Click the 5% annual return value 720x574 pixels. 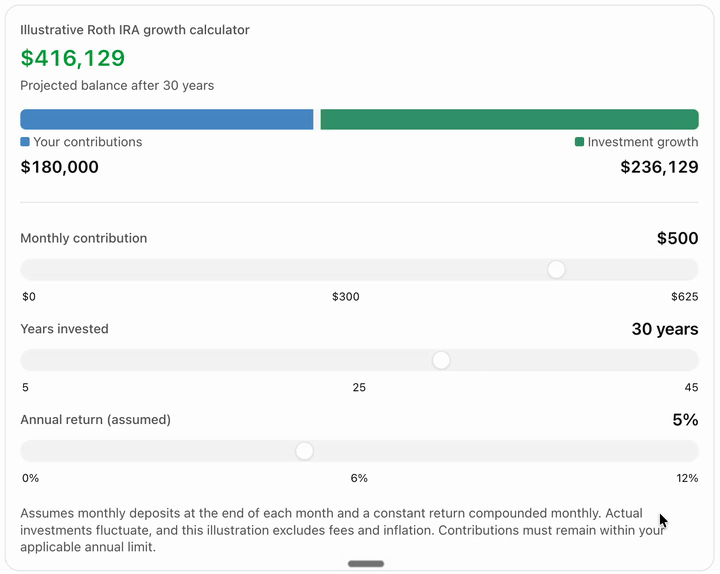(686, 420)
